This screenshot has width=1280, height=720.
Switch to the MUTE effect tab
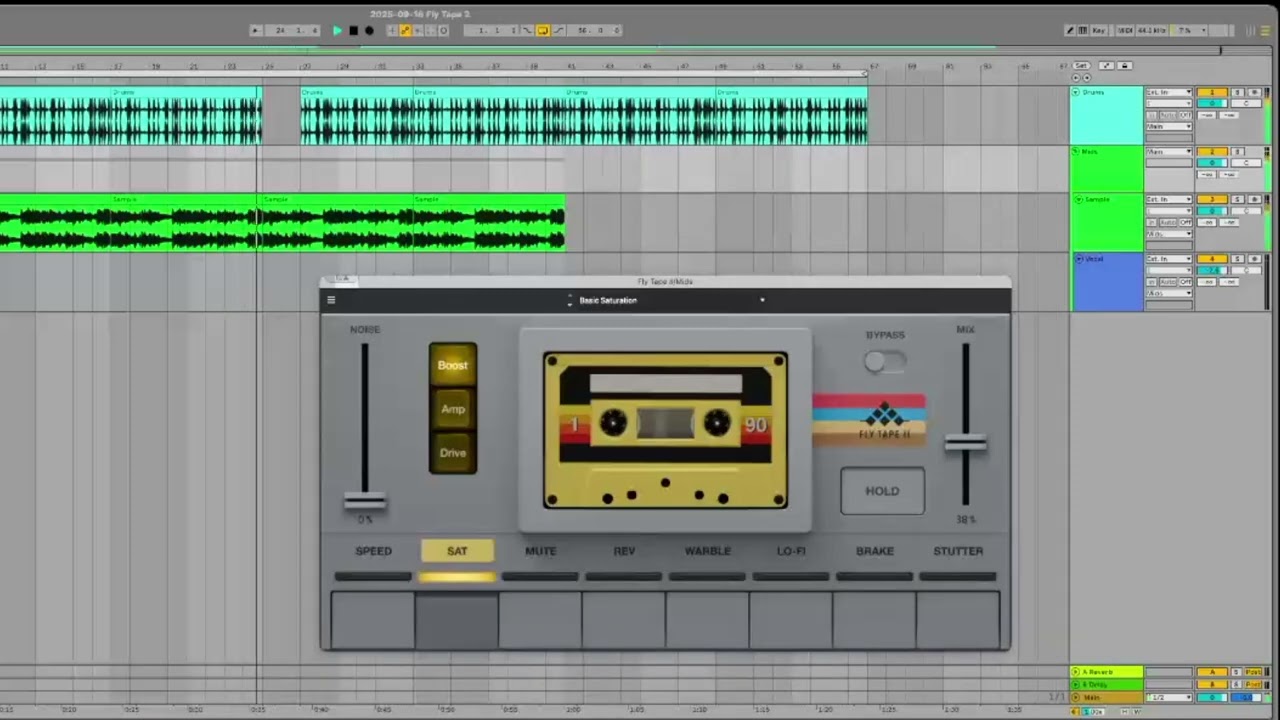coord(541,551)
